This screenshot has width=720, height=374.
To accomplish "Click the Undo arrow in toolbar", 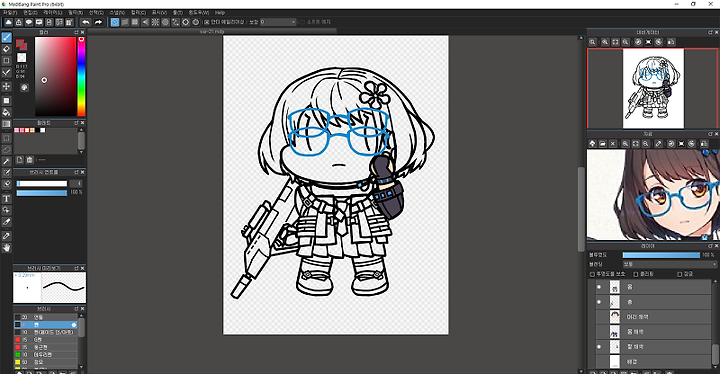I will pyautogui.click(x=86, y=22).
